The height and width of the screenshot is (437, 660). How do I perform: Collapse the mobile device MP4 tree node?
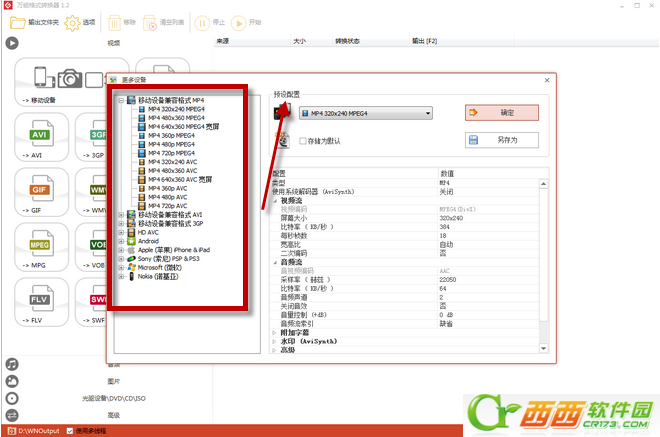click(121, 100)
